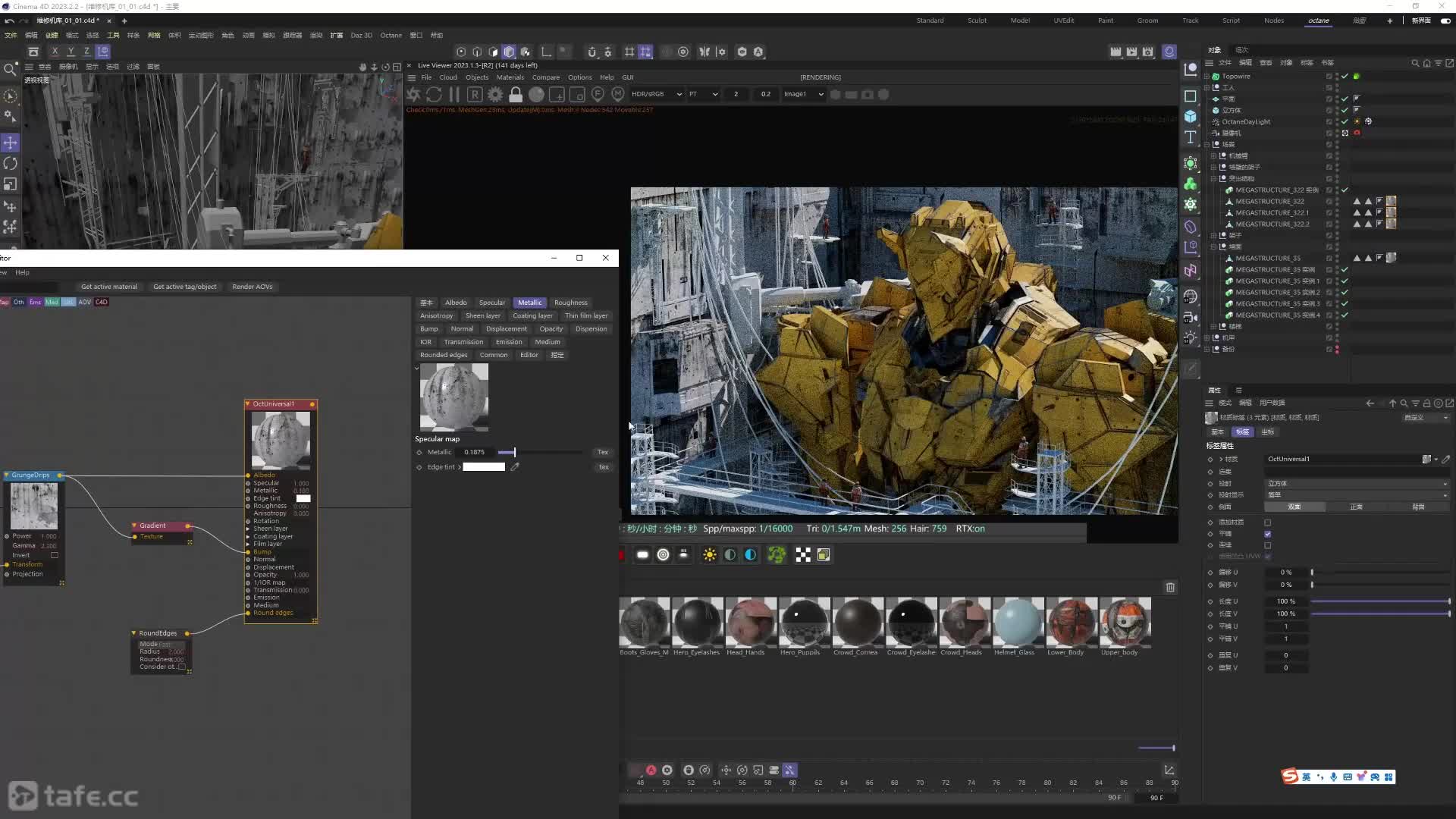Click Edge tint white color swatch
The image size is (1456, 819).
pyautogui.click(x=484, y=467)
